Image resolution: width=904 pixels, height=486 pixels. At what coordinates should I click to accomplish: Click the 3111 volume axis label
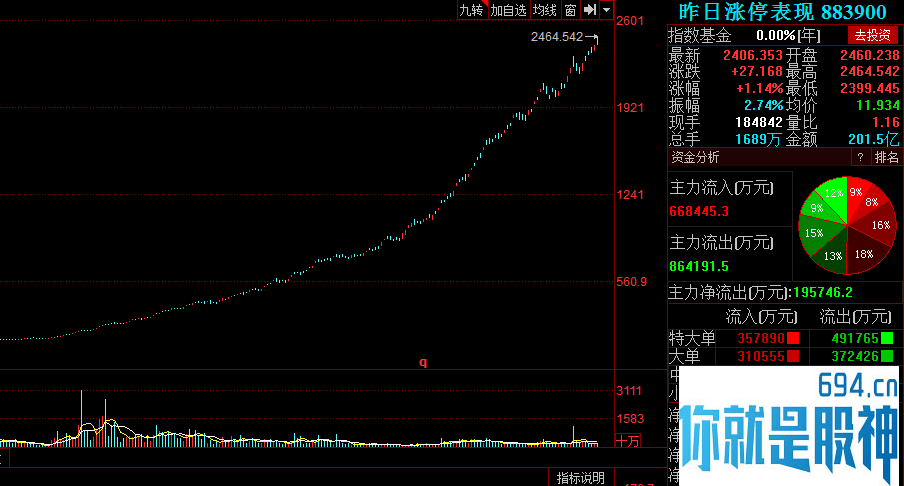(629, 391)
